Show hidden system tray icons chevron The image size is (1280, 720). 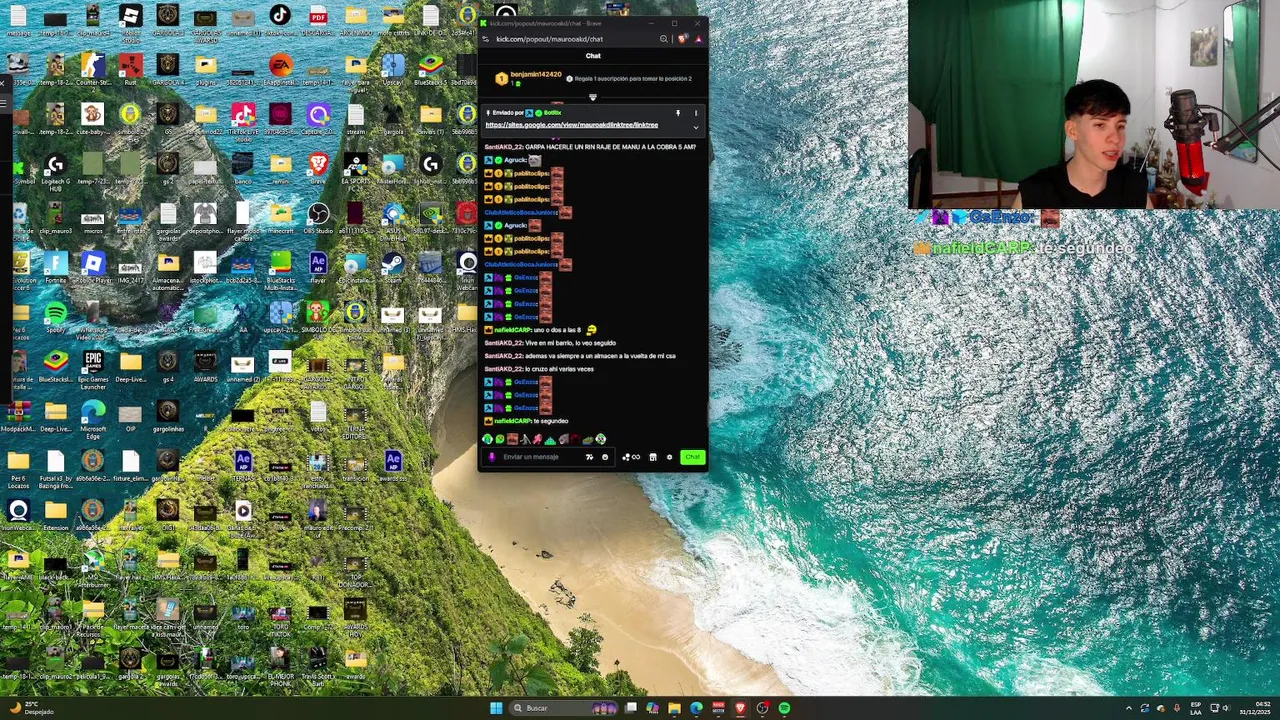click(x=1129, y=708)
